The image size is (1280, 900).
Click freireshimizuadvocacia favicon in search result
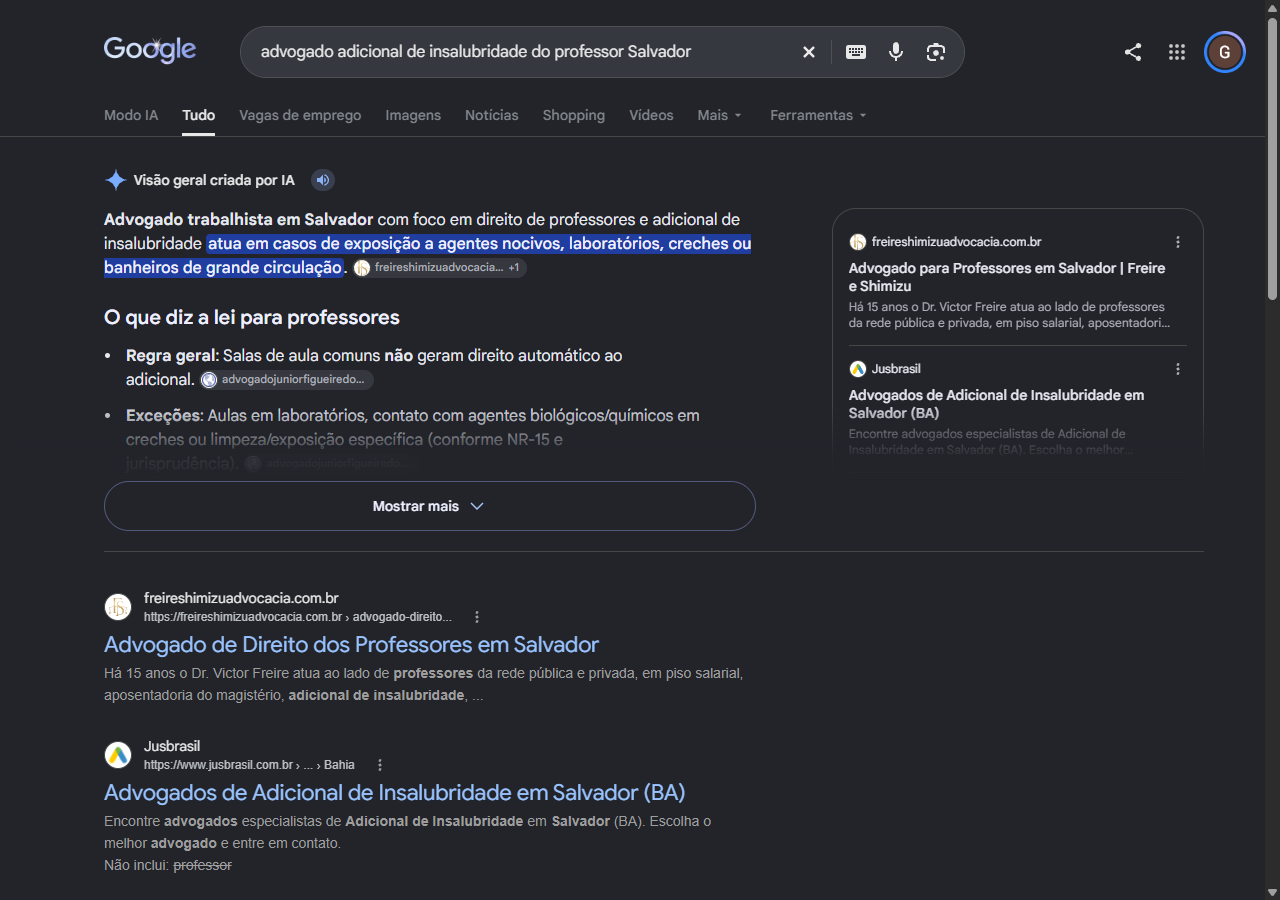(x=118, y=607)
